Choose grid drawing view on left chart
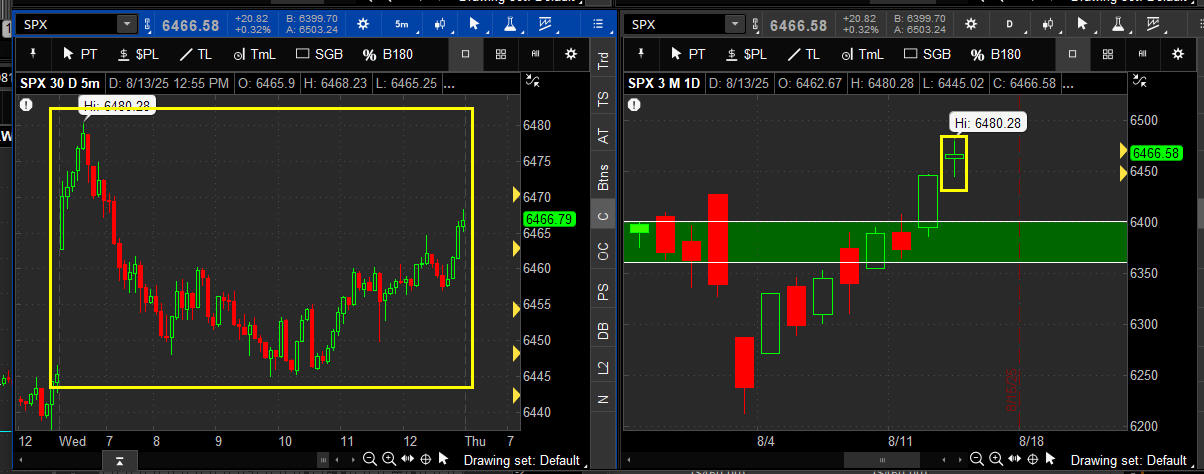Image resolution: width=1204 pixels, height=474 pixels. click(501, 54)
